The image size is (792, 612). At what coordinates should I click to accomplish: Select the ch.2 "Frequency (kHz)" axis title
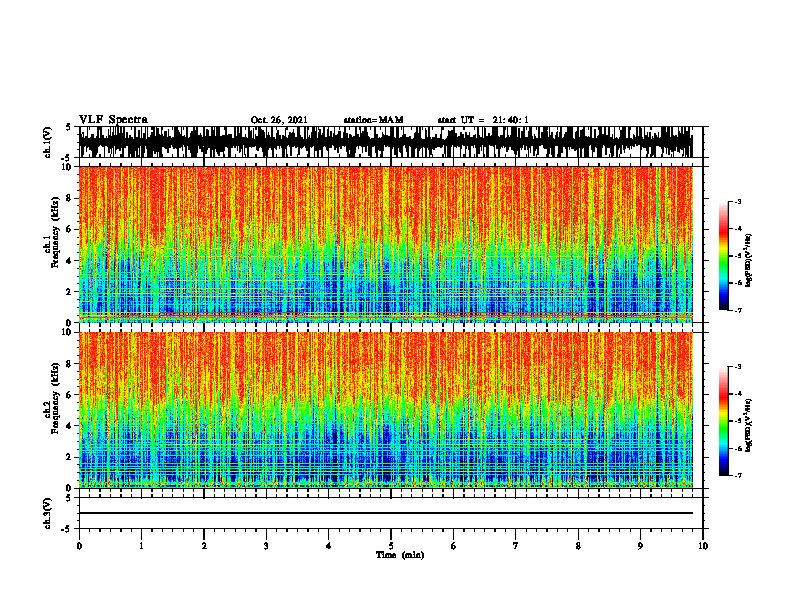tap(55, 398)
